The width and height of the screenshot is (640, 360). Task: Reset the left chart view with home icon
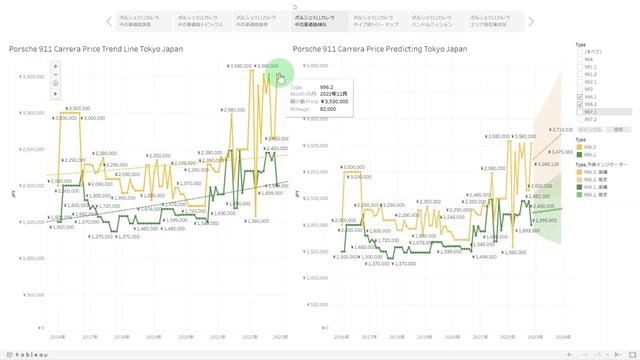pos(56,83)
